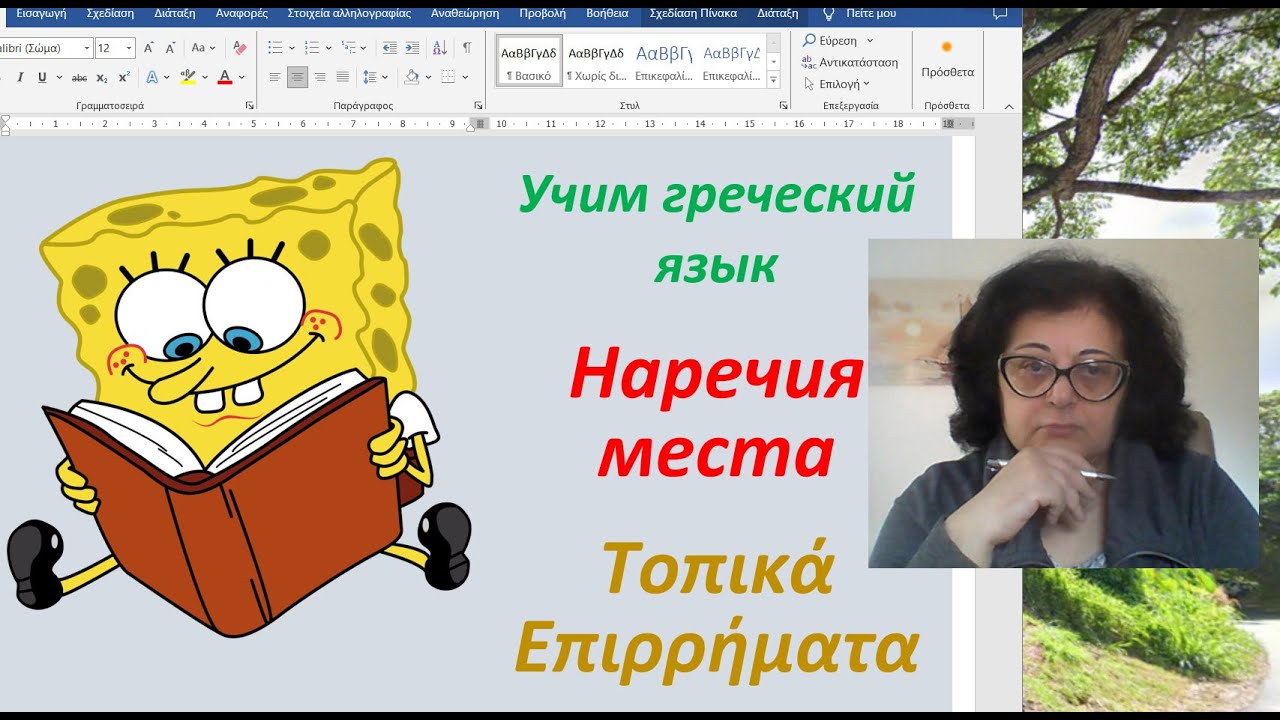Click the Πρόσθετα add-ins button
Image resolution: width=1280 pixels, height=720 pixels.
[x=947, y=60]
